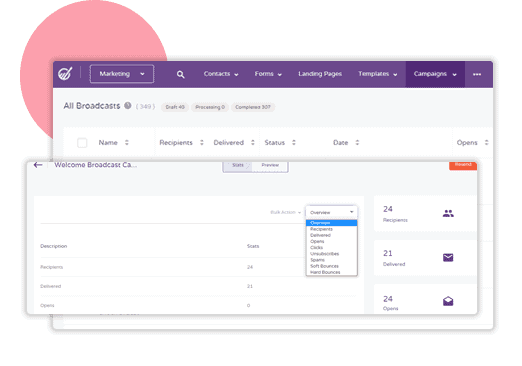Open the search magnifier icon
Viewport: 522px width, 366px height.
click(x=180, y=74)
